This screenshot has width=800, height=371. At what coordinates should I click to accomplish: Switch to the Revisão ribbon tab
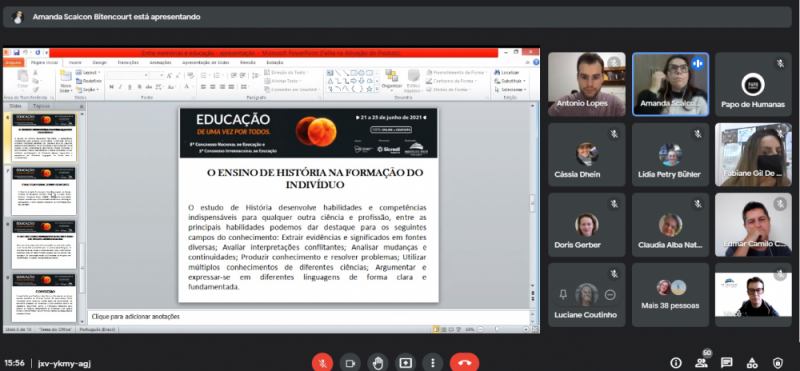[247, 62]
